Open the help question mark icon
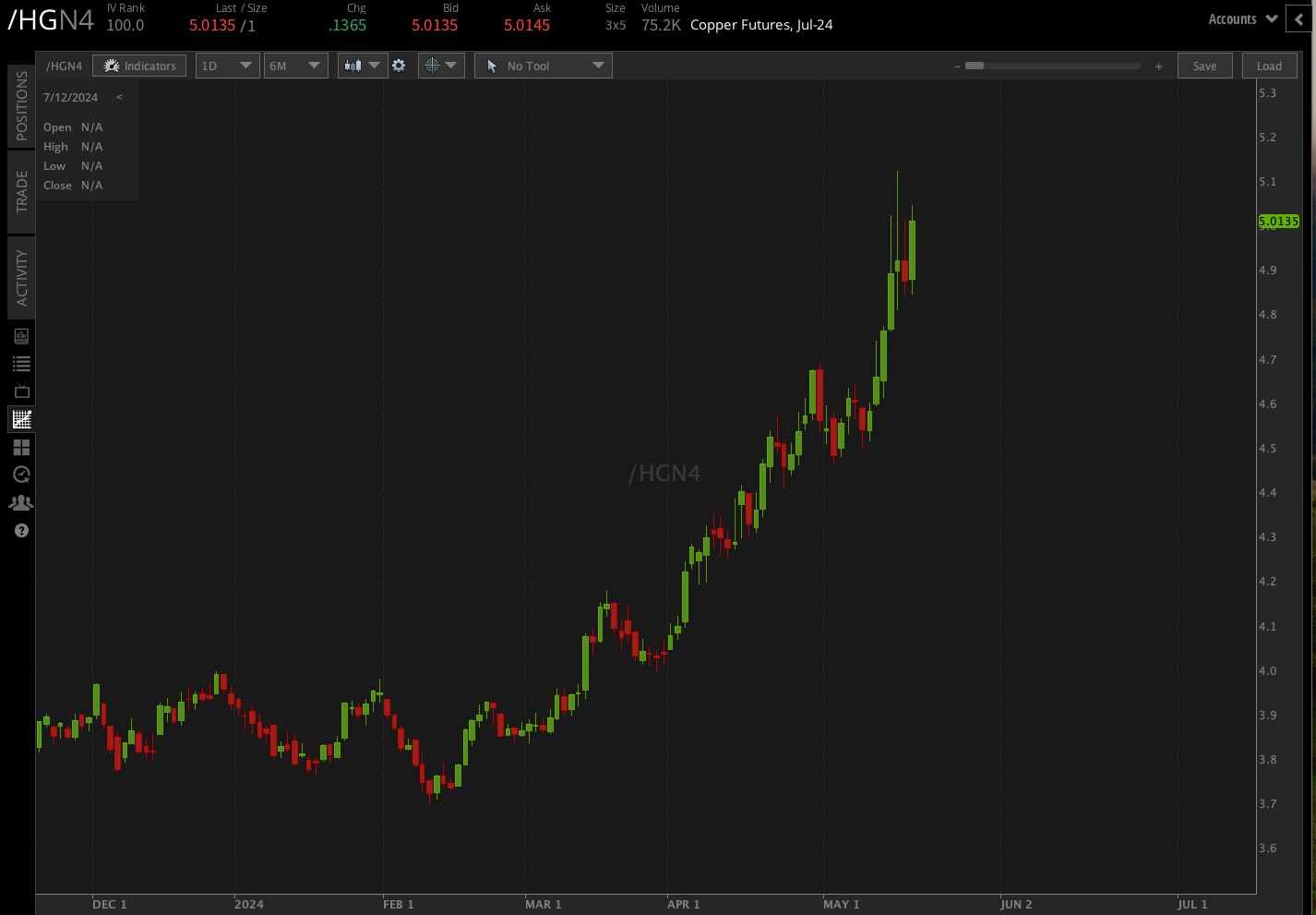This screenshot has width=1316, height=915. pyautogui.click(x=21, y=530)
